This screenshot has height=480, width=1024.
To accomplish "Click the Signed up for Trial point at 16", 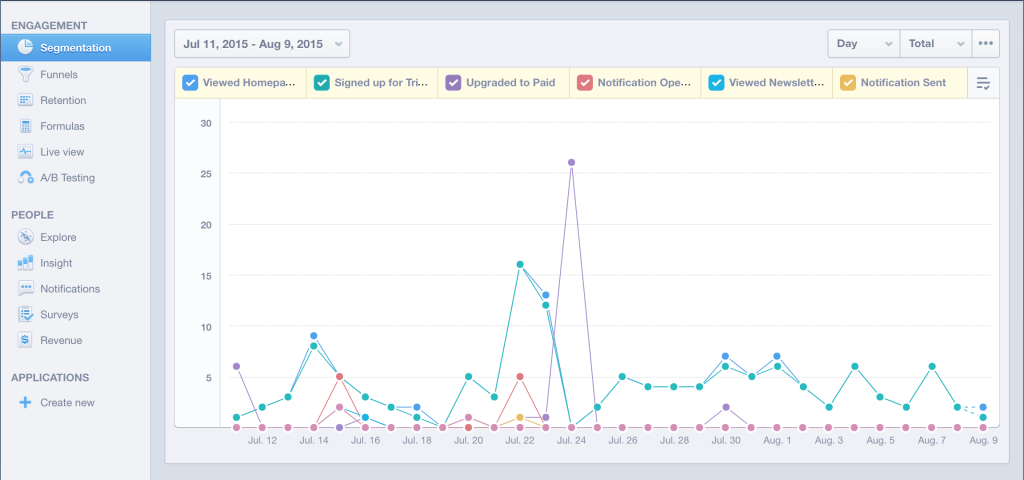I will (520, 264).
